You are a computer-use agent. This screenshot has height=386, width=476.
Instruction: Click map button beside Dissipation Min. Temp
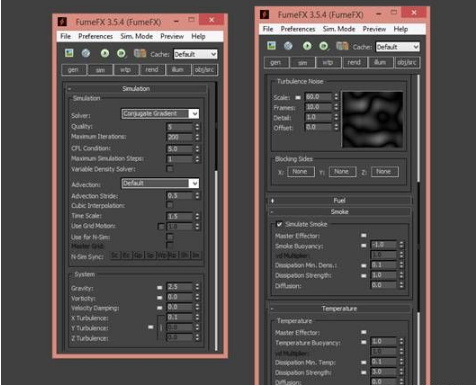point(364,362)
